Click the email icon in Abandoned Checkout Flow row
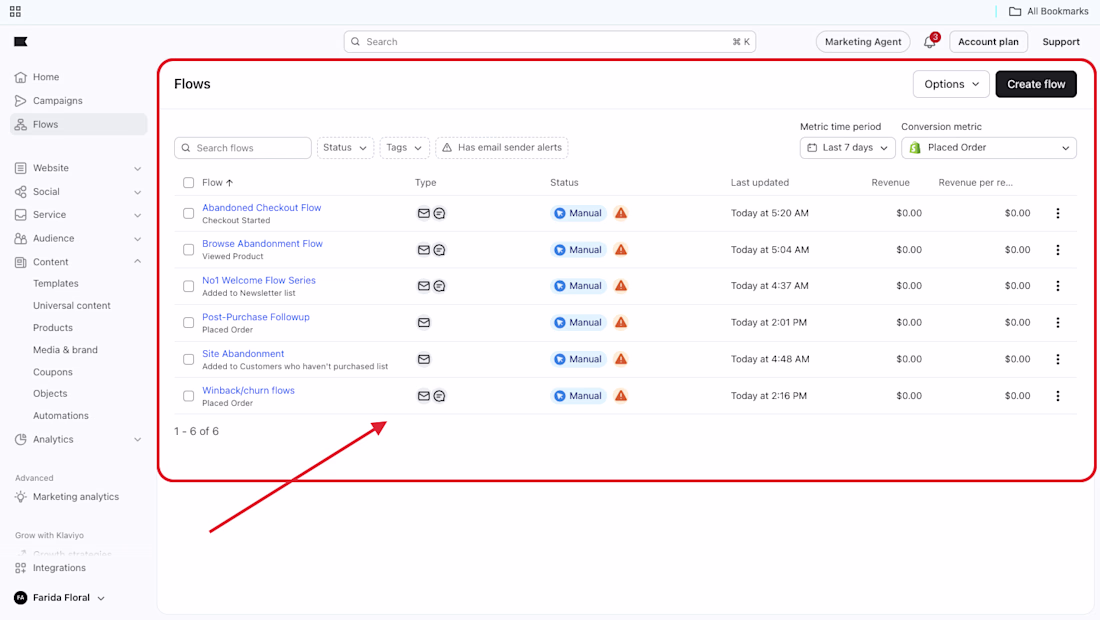Screen dimensions: 1100x620 (x=424, y=213)
